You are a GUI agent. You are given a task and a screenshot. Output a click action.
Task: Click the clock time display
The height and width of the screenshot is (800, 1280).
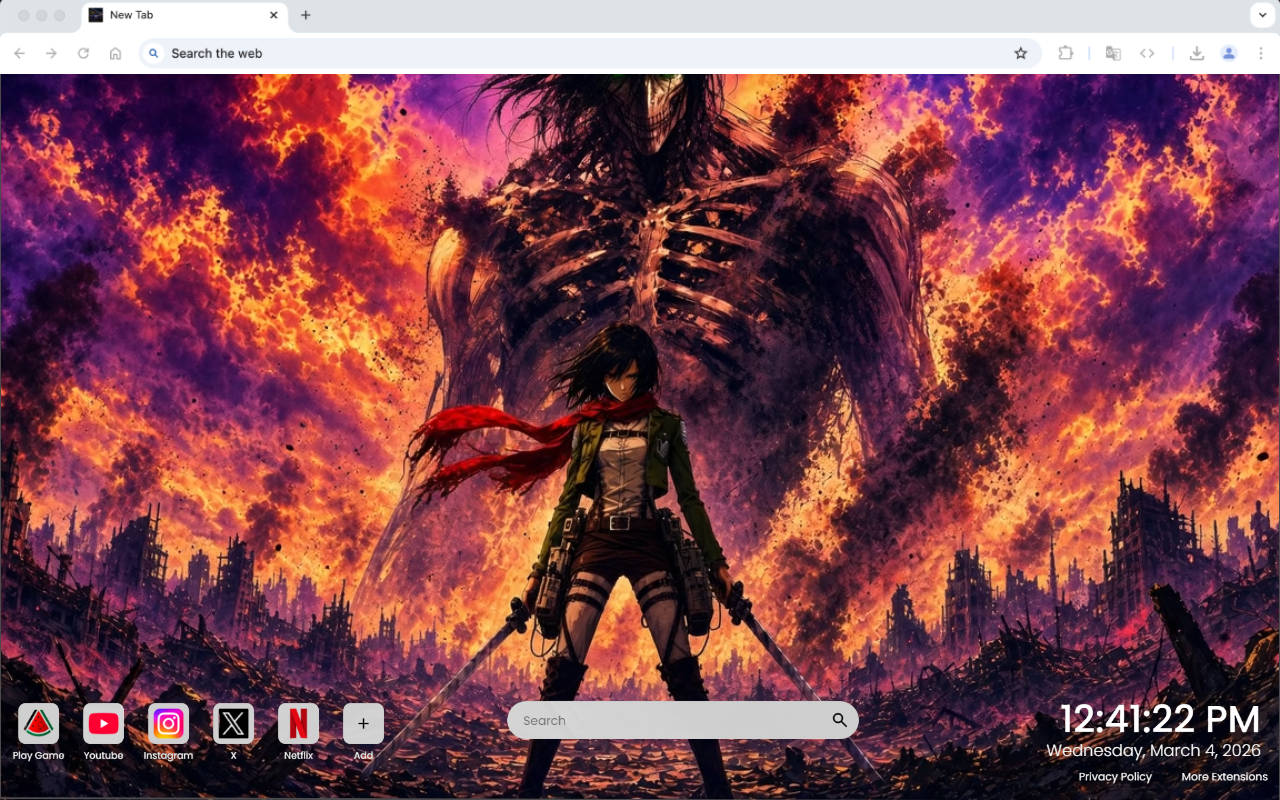pyautogui.click(x=1160, y=719)
